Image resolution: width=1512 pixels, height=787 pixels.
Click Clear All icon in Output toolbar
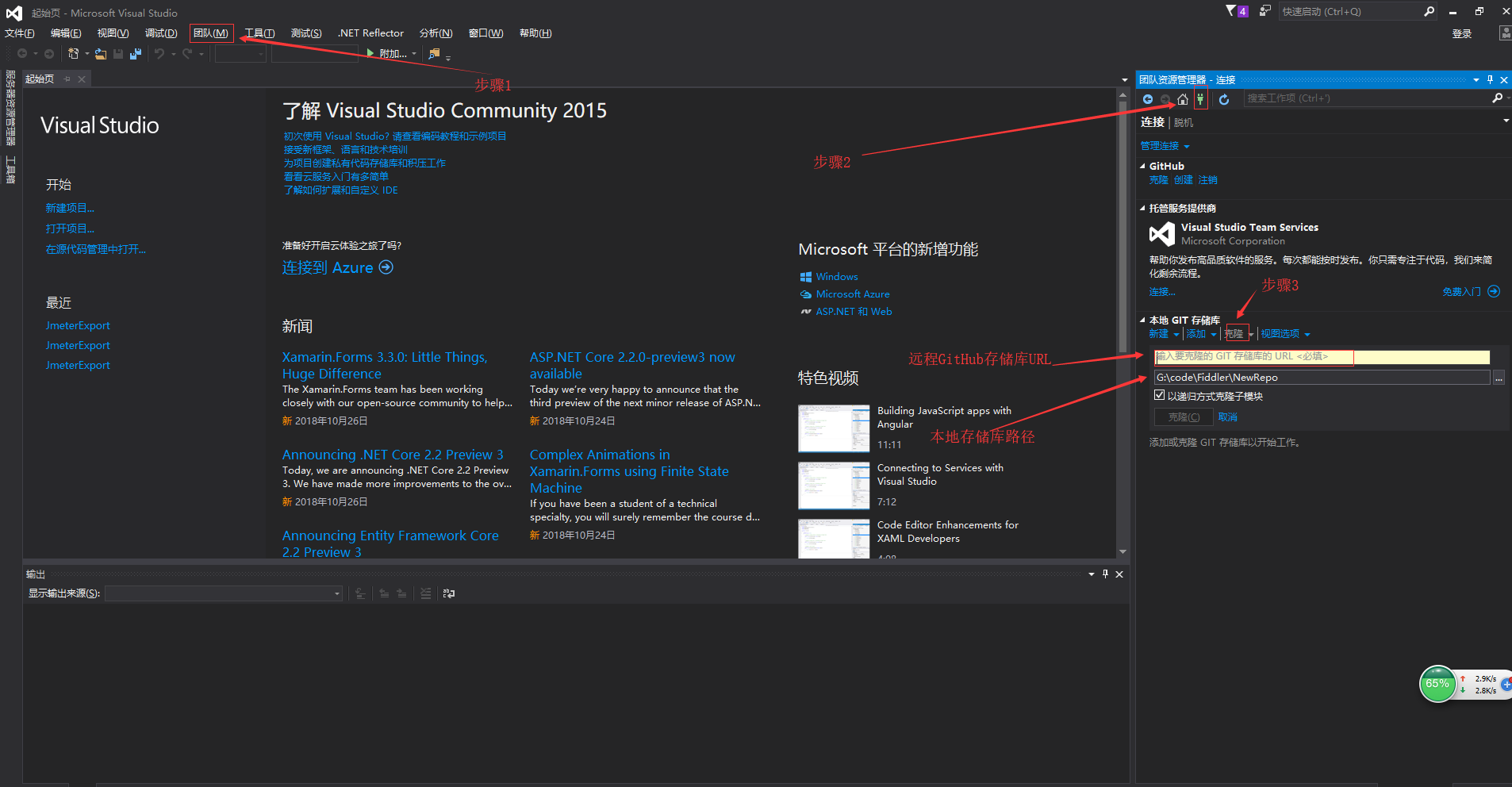pos(425,593)
